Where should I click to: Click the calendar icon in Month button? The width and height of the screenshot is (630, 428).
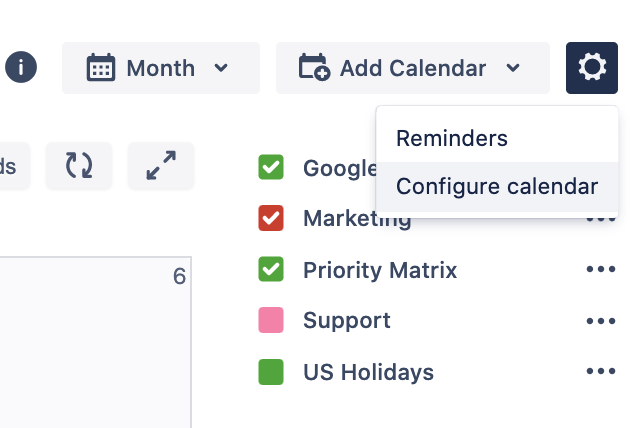click(x=100, y=68)
